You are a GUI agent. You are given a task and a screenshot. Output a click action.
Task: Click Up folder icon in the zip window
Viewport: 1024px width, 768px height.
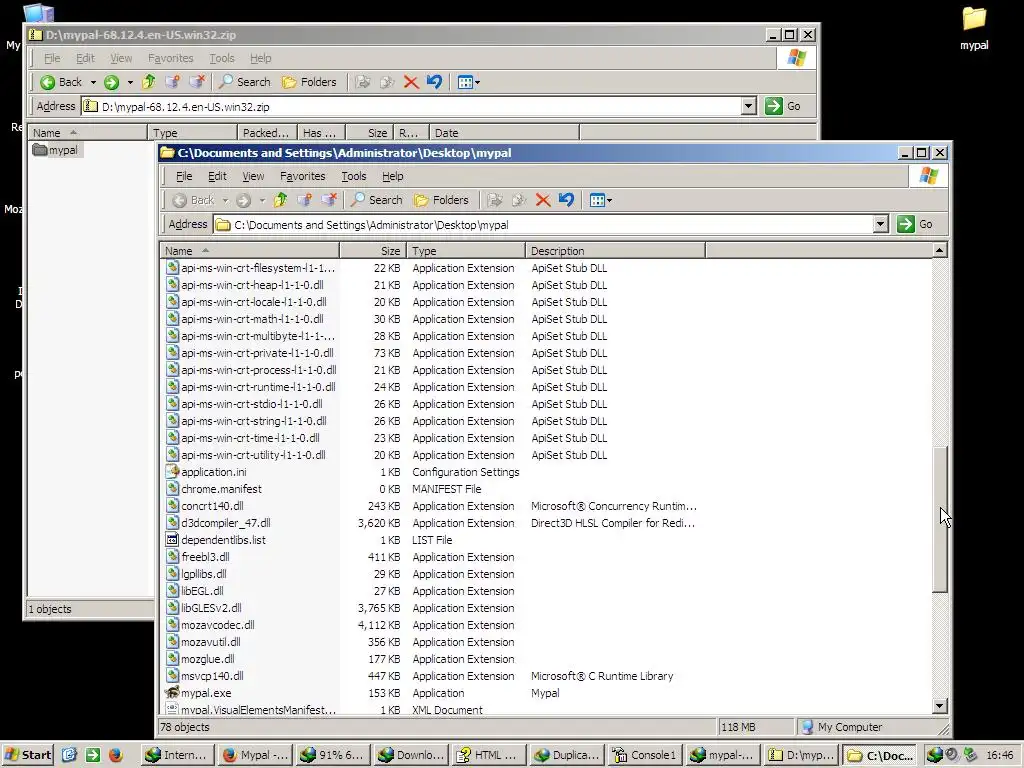click(148, 82)
